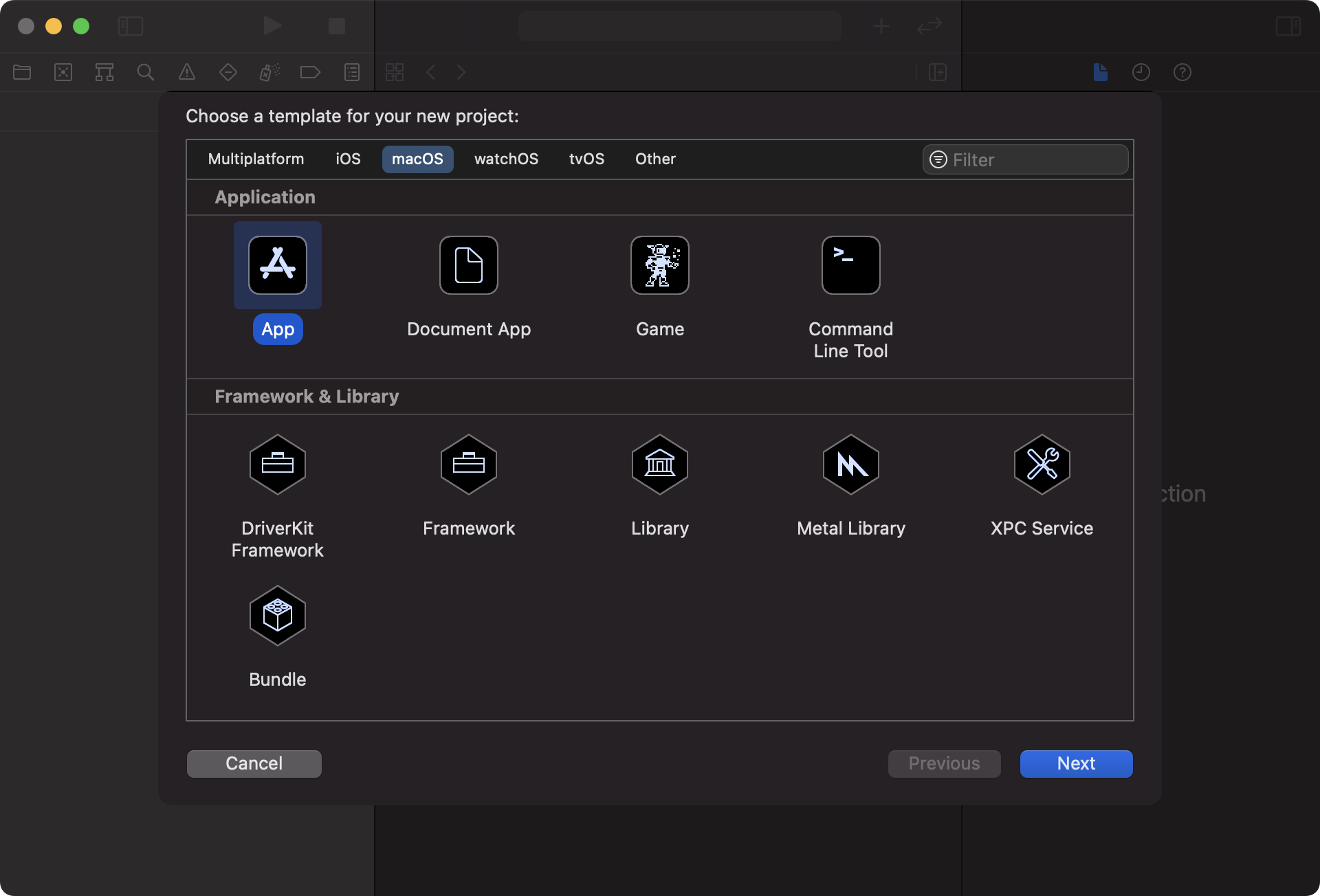The height and width of the screenshot is (896, 1320).
Task: Choose the XPC Service template
Action: (1042, 464)
